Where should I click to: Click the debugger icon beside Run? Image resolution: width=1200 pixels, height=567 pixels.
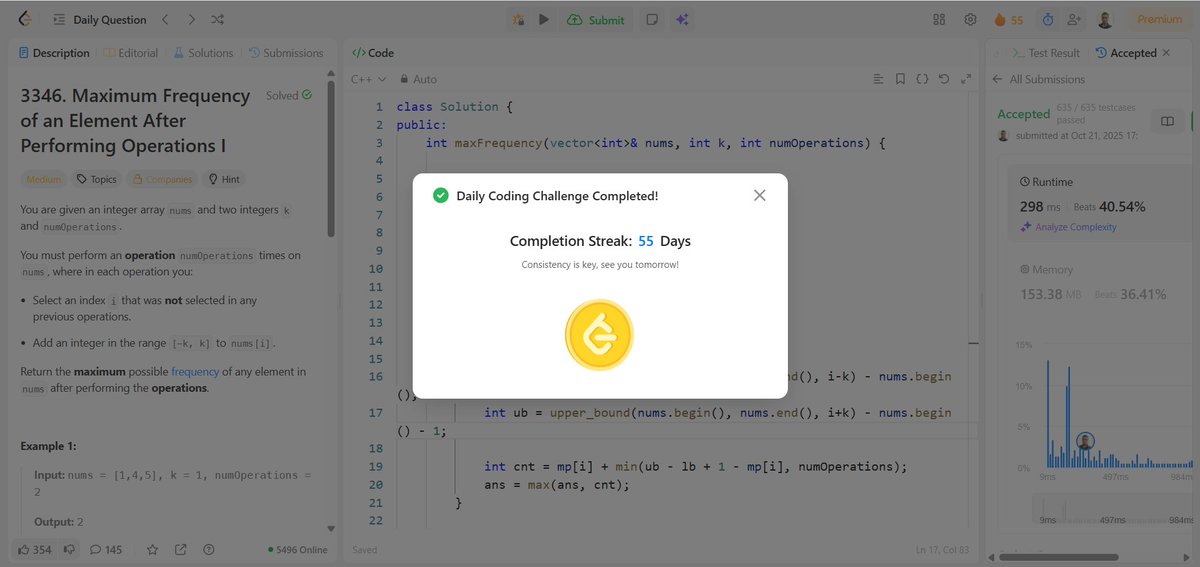point(518,19)
